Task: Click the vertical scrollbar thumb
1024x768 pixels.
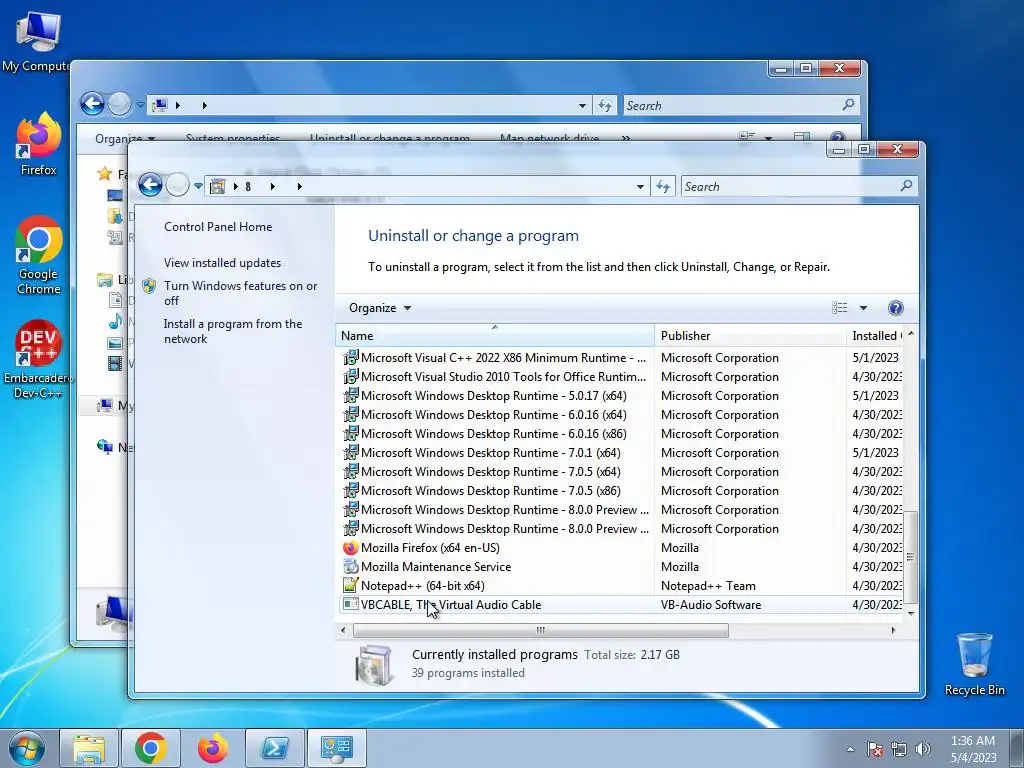Action: click(x=910, y=557)
